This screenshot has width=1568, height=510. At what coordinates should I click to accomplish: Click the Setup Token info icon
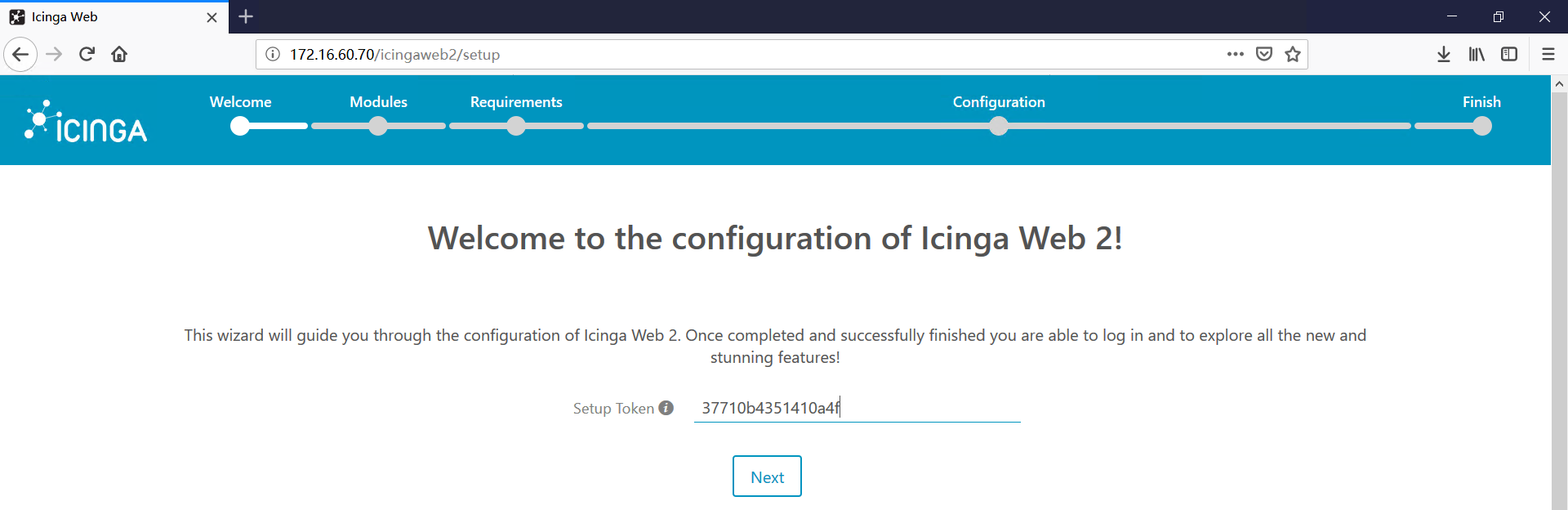[666, 408]
